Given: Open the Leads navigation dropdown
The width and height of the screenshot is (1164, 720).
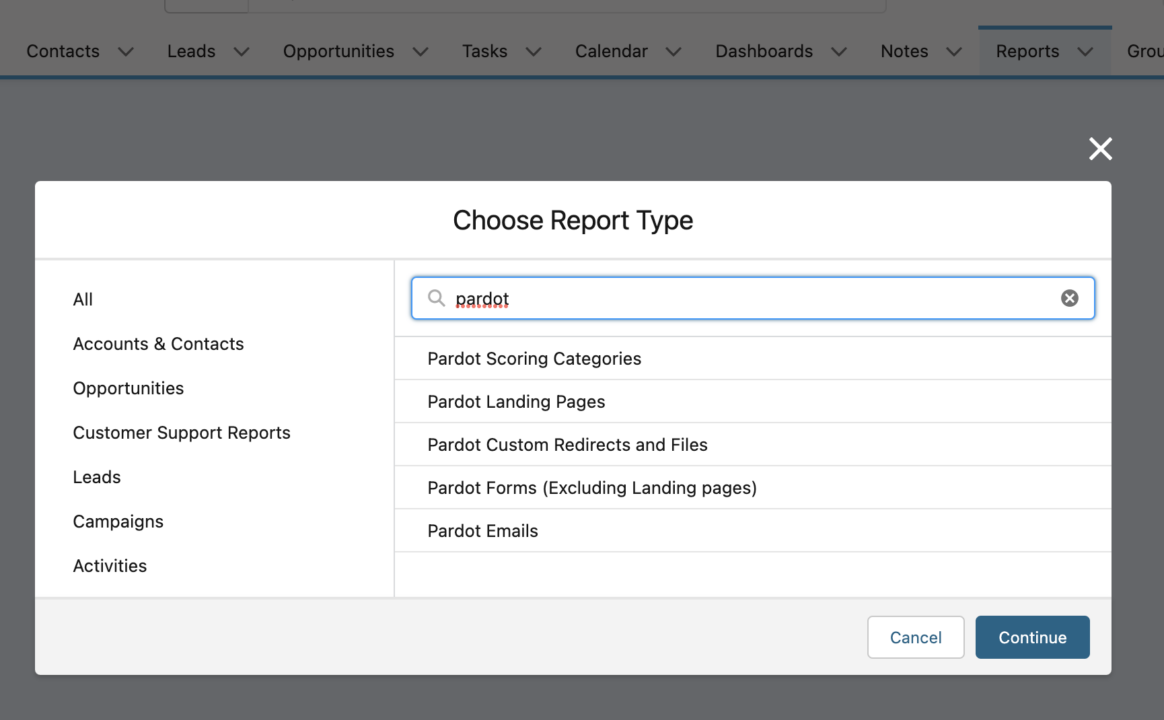Looking at the screenshot, I should (x=241, y=51).
